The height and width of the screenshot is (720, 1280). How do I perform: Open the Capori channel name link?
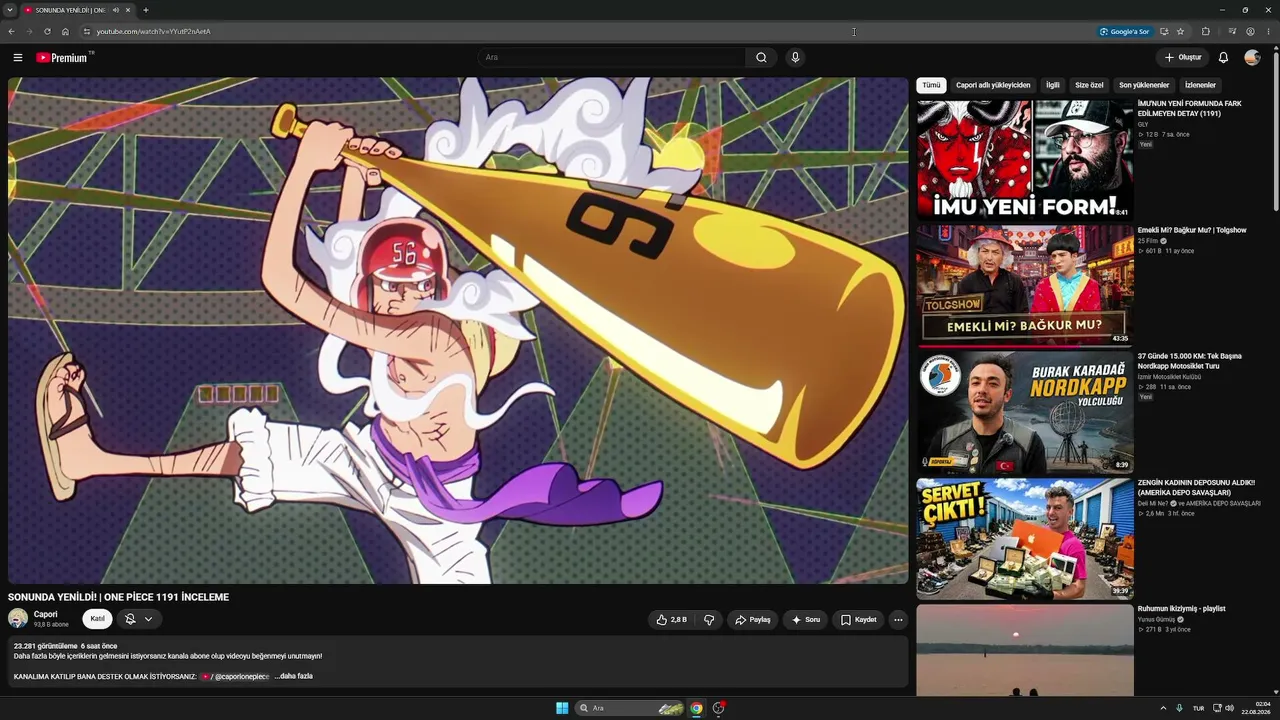click(x=46, y=614)
